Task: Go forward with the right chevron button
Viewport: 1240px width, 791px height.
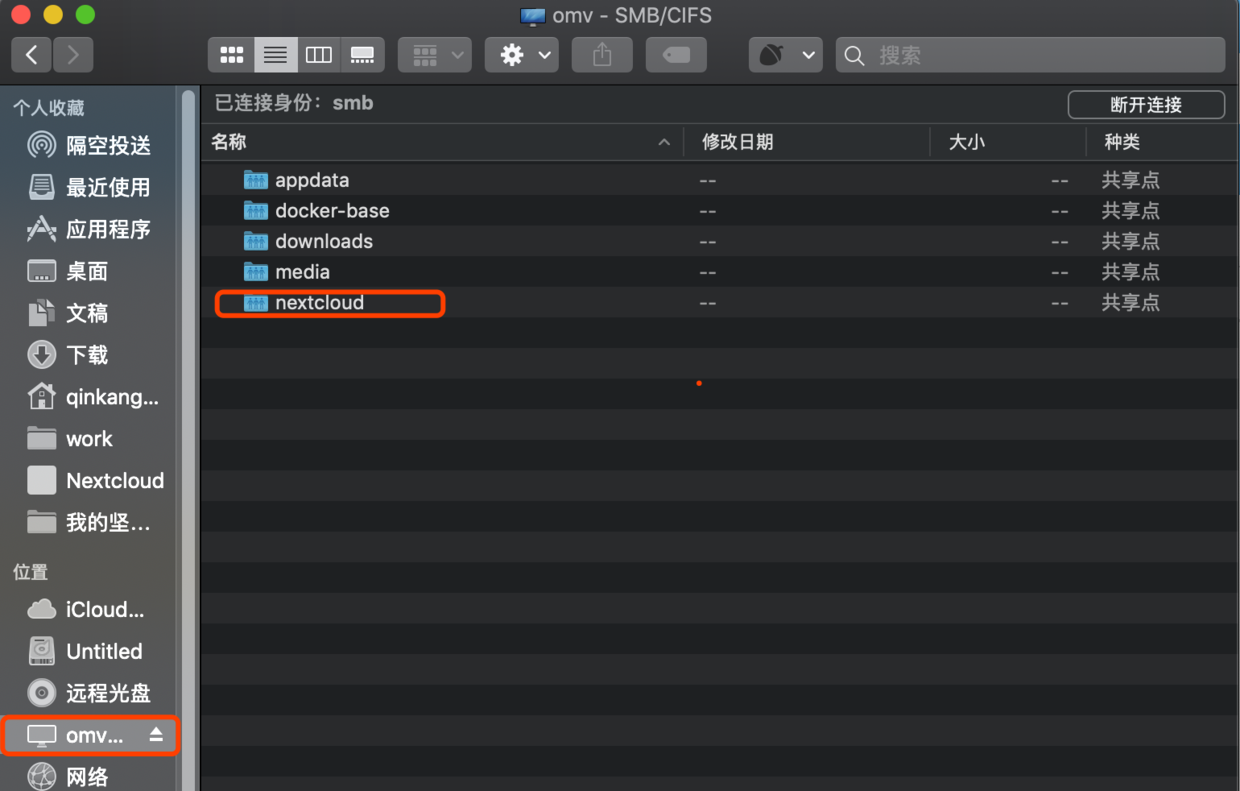Action: 73,55
